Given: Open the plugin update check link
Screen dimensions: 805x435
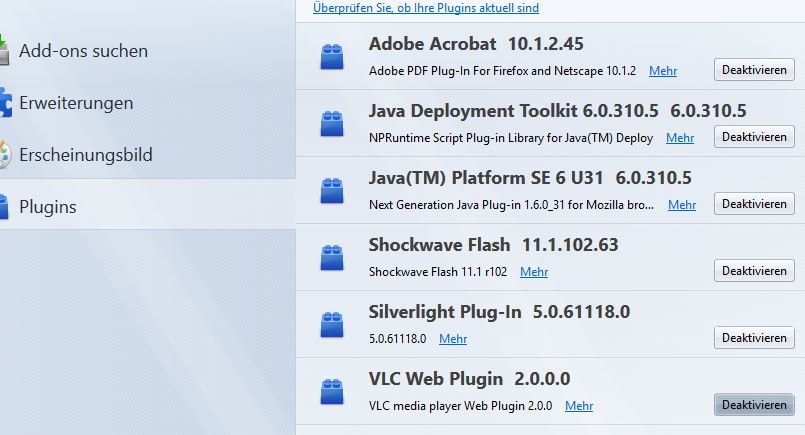Looking at the screenshot, I should (426, 8).
